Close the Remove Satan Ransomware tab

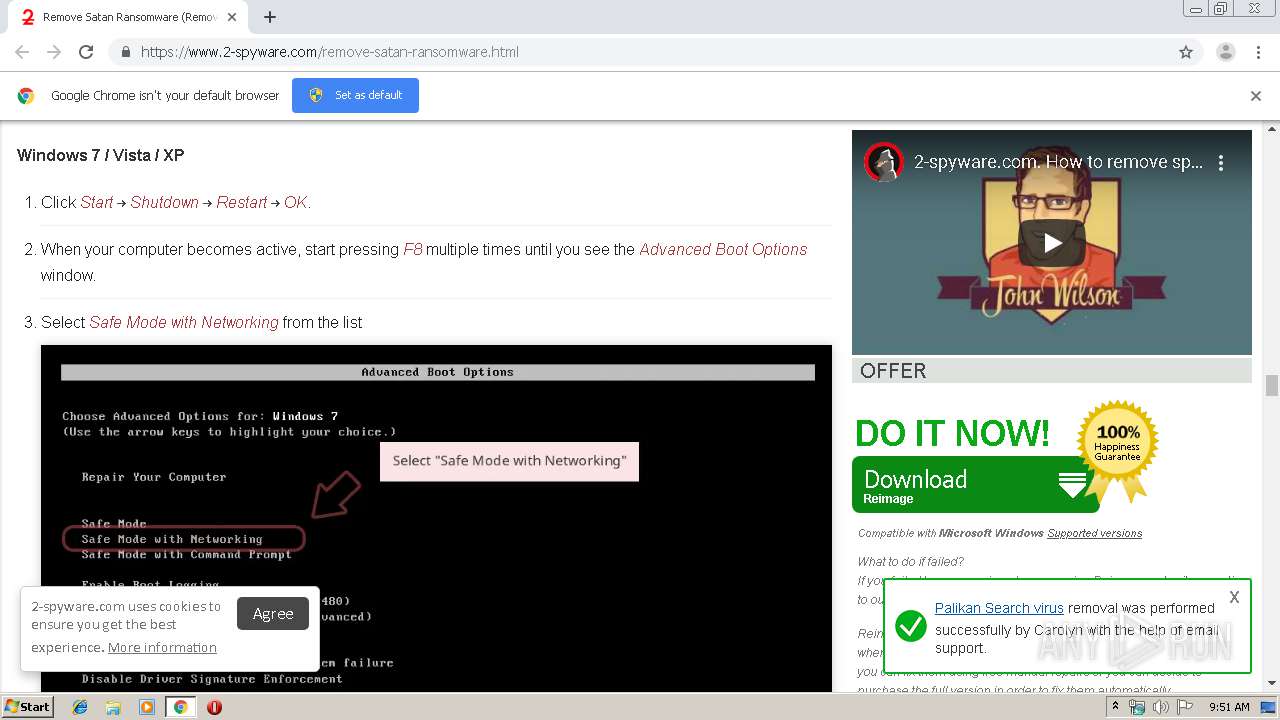(x=233, y=17)
